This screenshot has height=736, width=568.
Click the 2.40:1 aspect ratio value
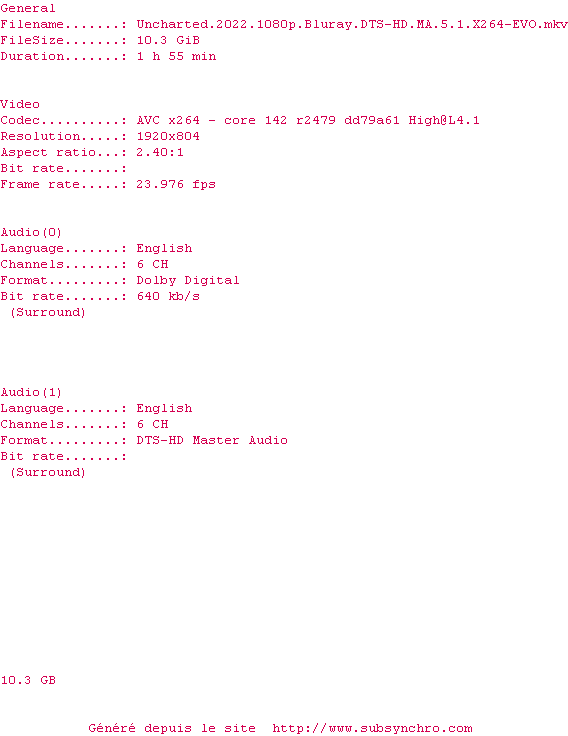pyautogui.click(x=160, y=152)
